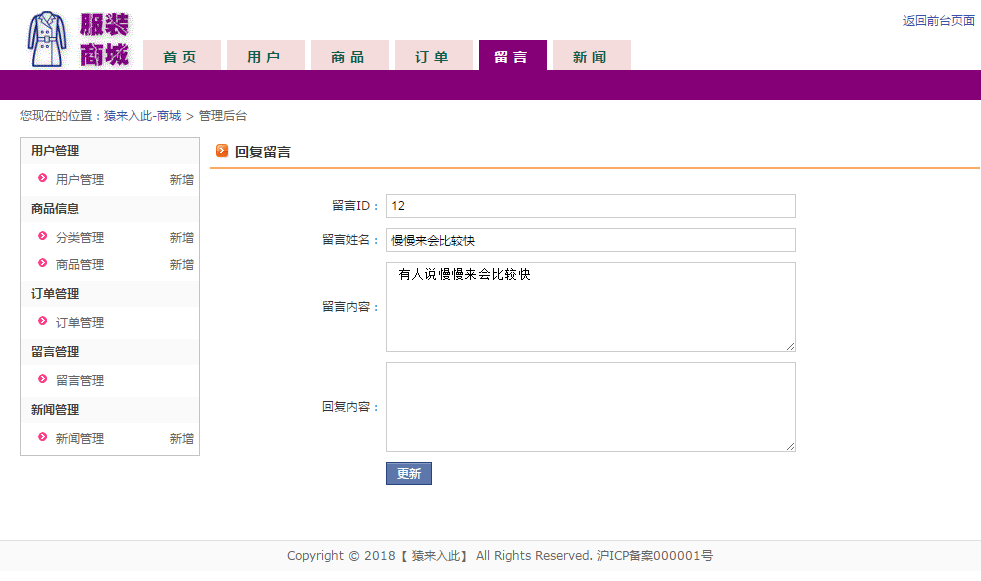Focus the 回复内容 text area

[x=591, y=407]
